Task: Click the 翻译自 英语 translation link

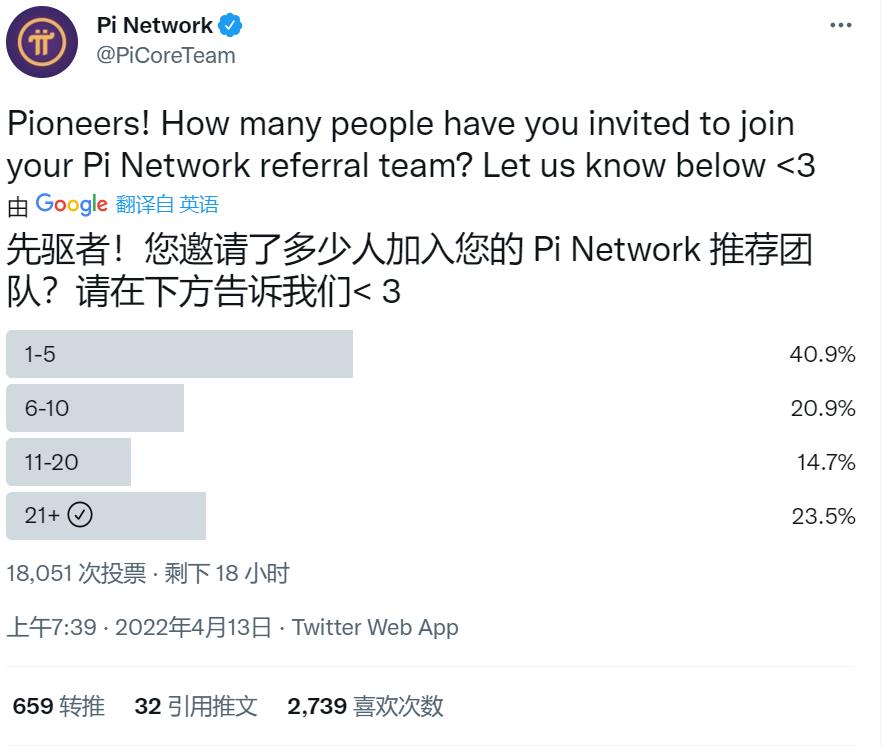Action: [166, 205]
